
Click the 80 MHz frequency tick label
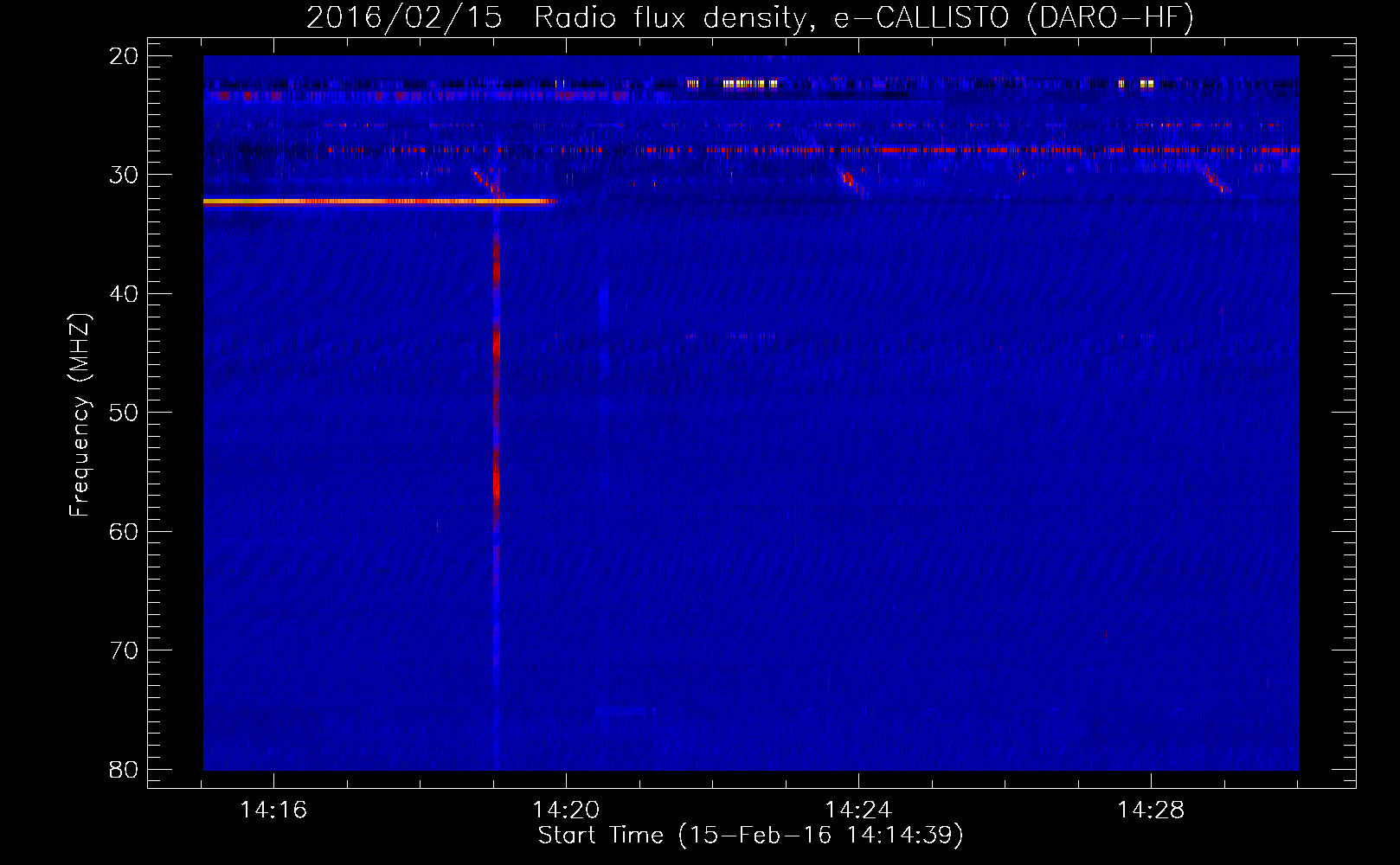tap(124, 769)
